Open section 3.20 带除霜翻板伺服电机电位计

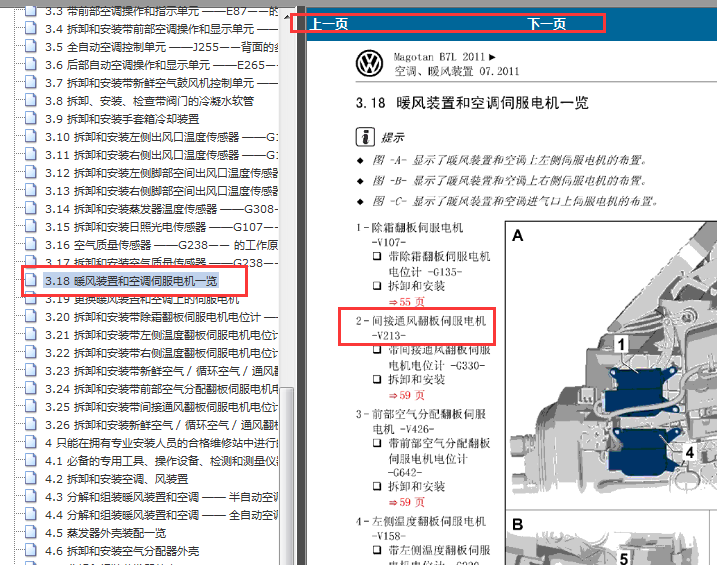click(x=161, y=317)
